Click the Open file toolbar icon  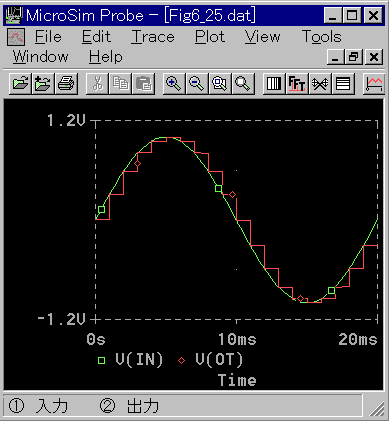pyautogui.click(x=20, y=83)
